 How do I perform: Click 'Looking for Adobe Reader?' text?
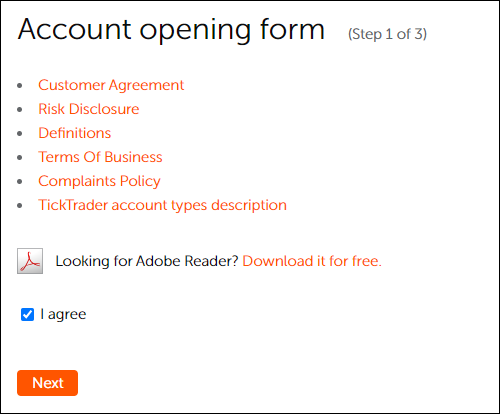147,261
